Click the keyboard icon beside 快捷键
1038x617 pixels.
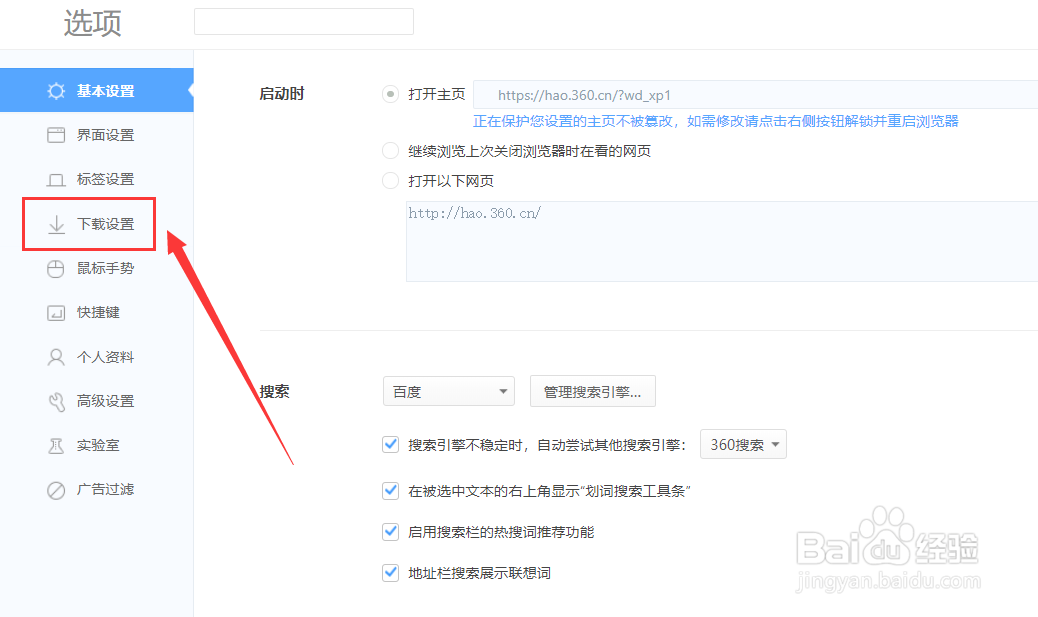56,312
